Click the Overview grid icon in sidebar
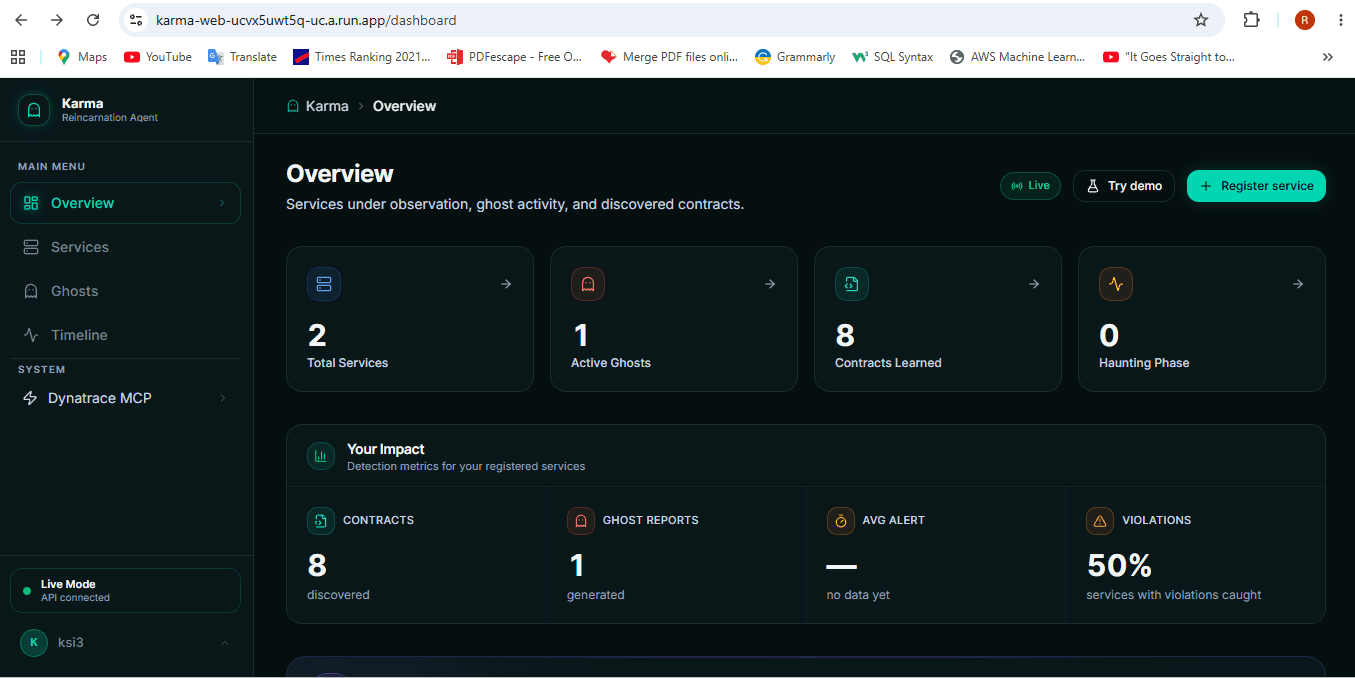 click(x=31, y=203)
